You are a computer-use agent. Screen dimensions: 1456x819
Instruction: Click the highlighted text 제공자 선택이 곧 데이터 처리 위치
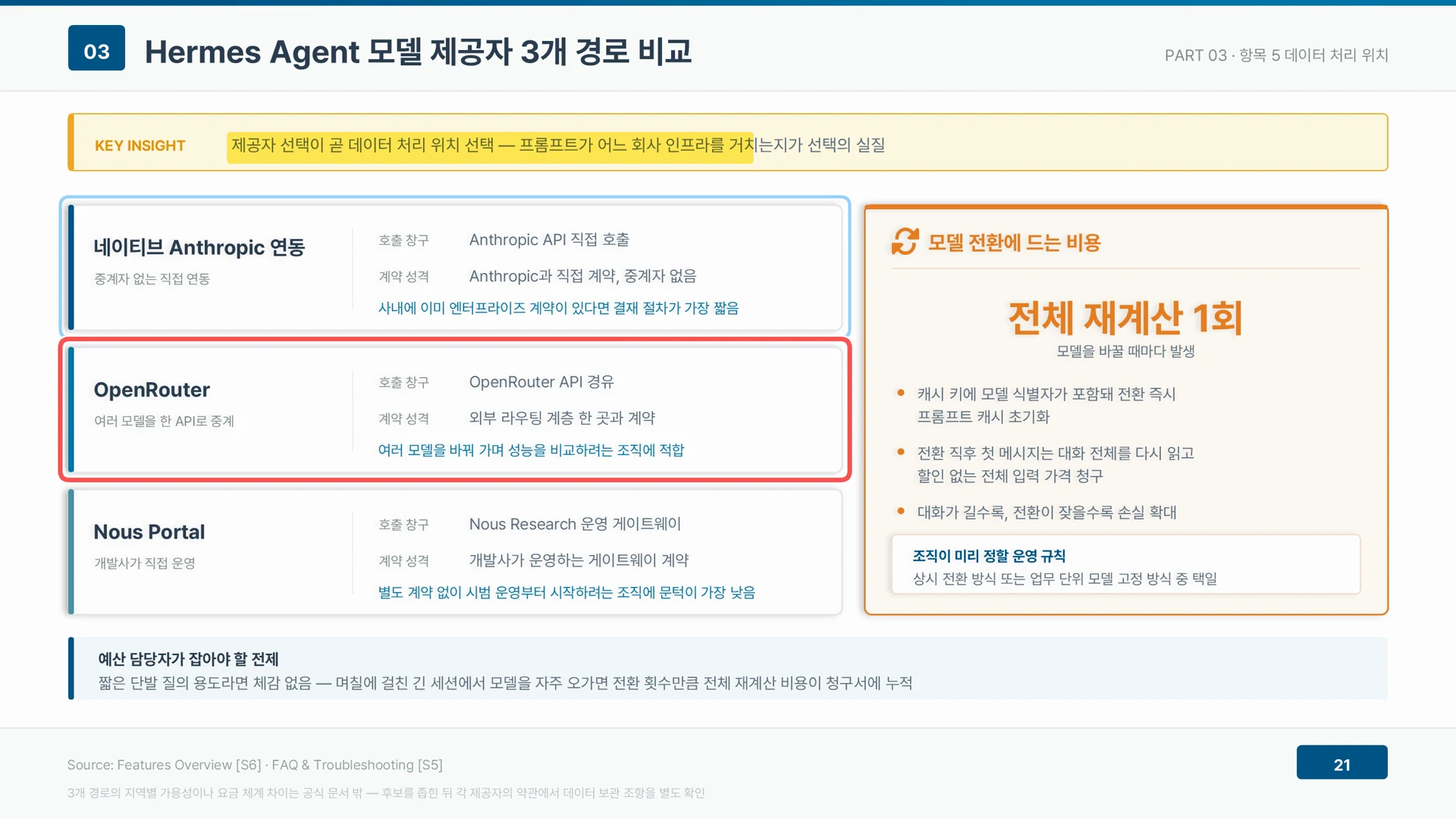coord(491,145)
